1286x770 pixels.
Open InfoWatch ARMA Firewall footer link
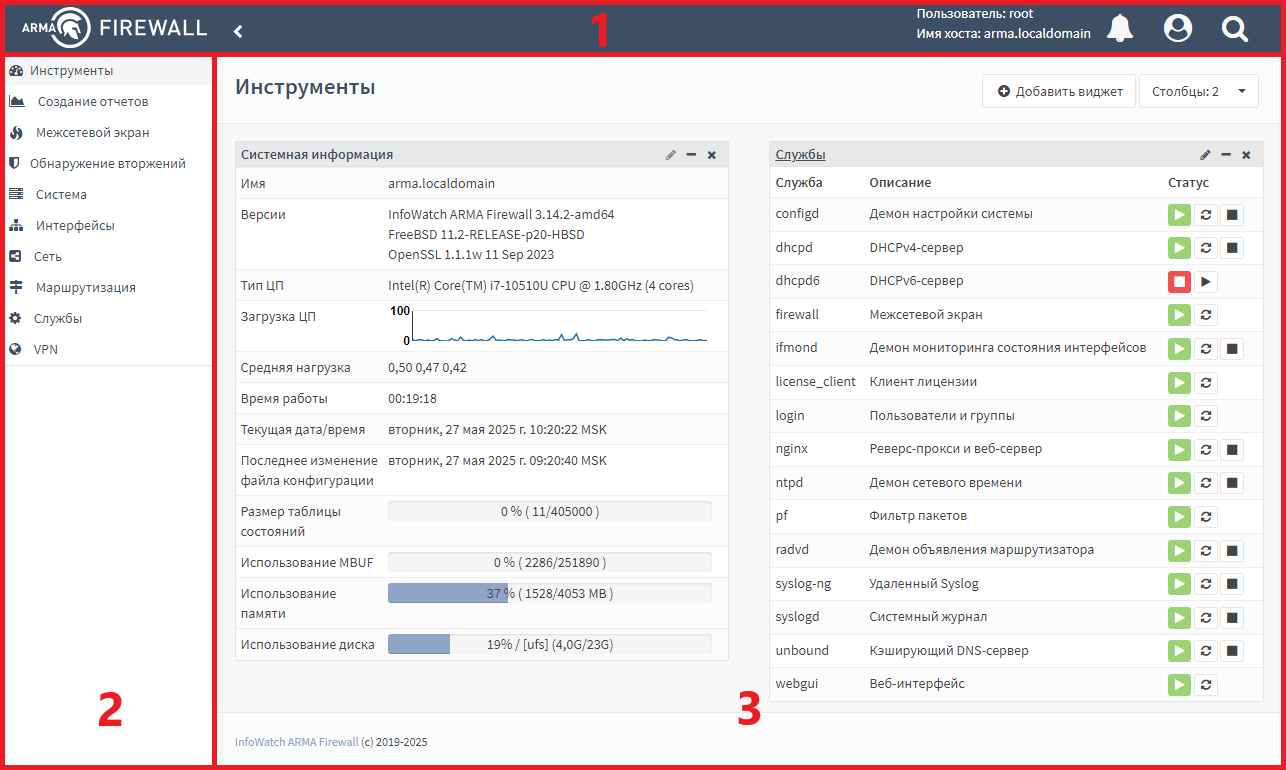coord(296,742)
